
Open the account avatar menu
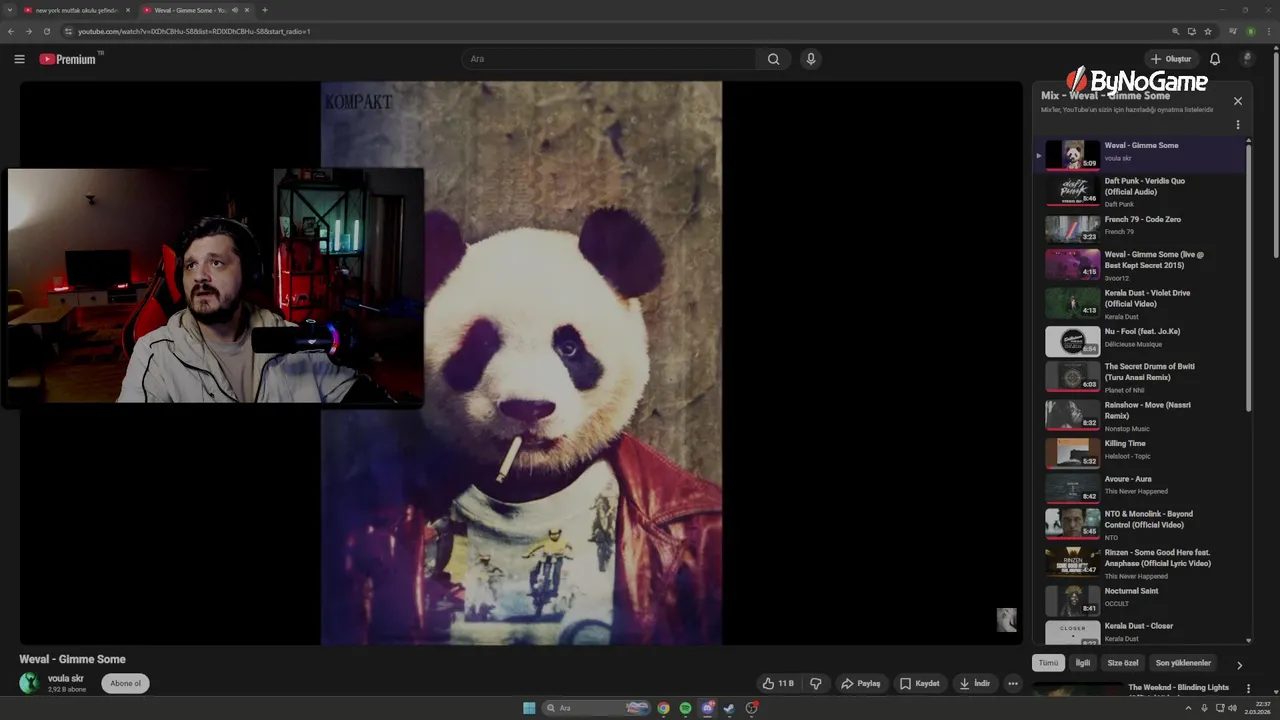[x=1247, y=59]
